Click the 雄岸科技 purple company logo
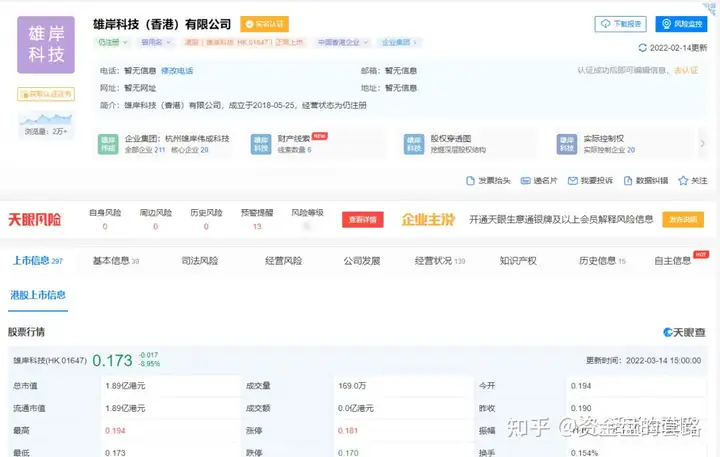 point(46,45)
